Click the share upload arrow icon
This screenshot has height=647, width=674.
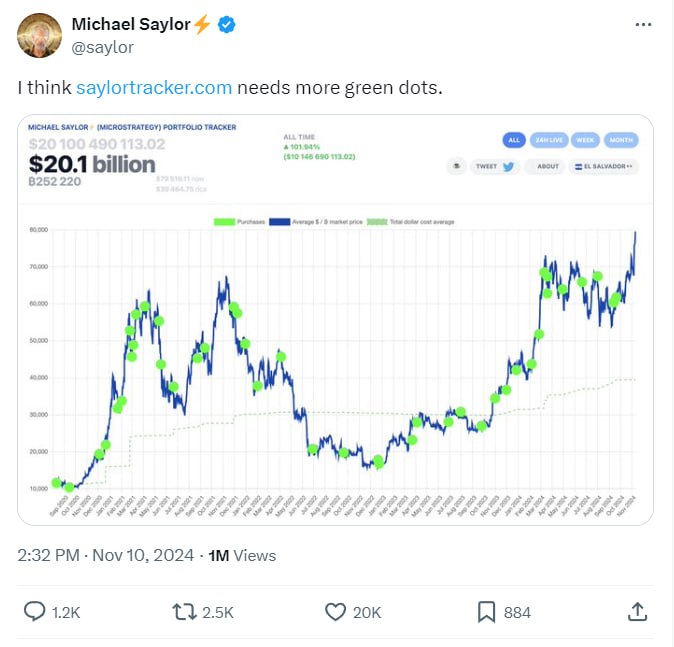(x=637, y=611)
